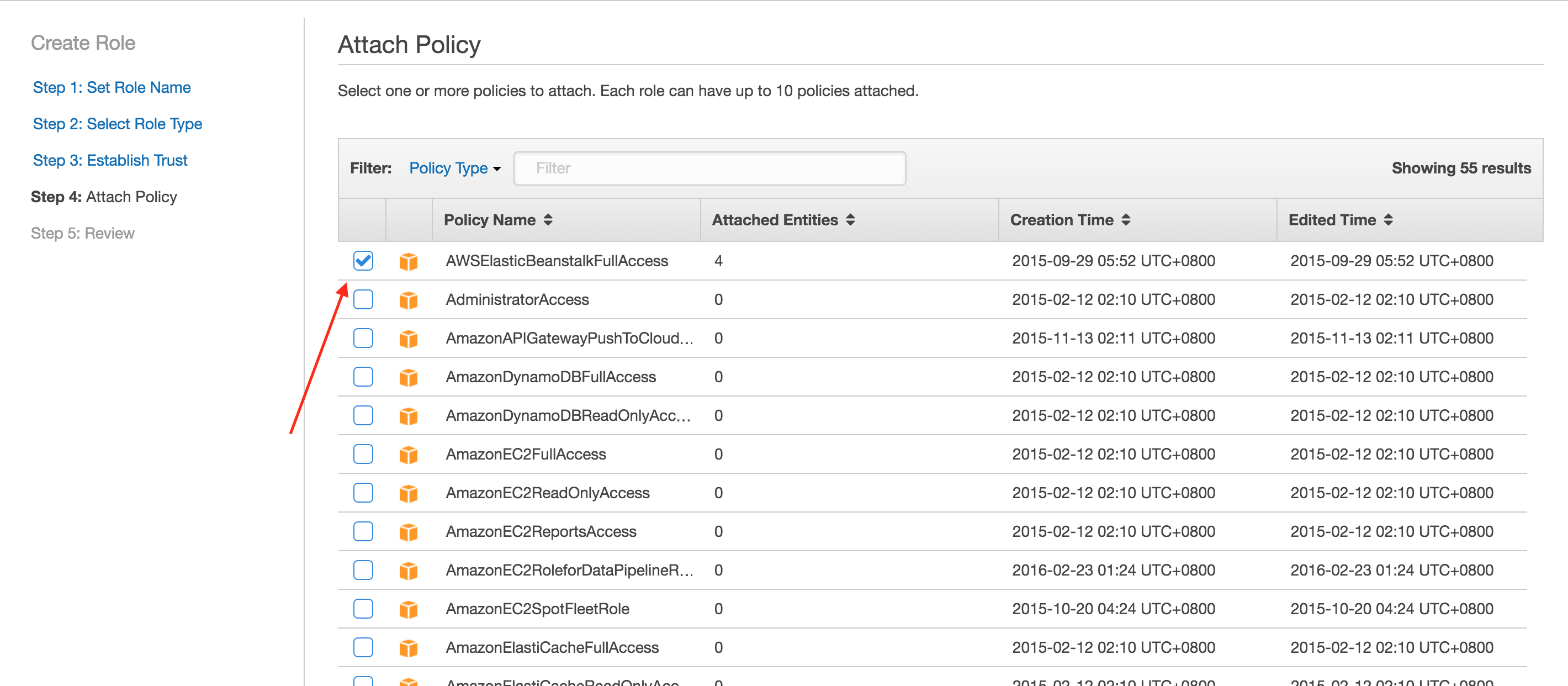Sort the table by Attached Entities

[783, 220]
